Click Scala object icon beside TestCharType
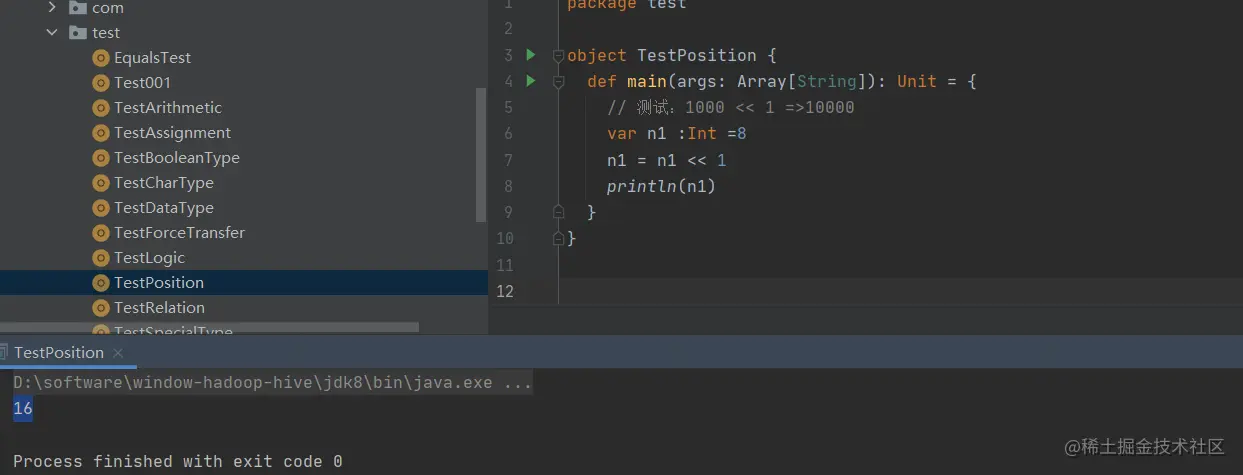1243x475 pixels. coord(100,183)
